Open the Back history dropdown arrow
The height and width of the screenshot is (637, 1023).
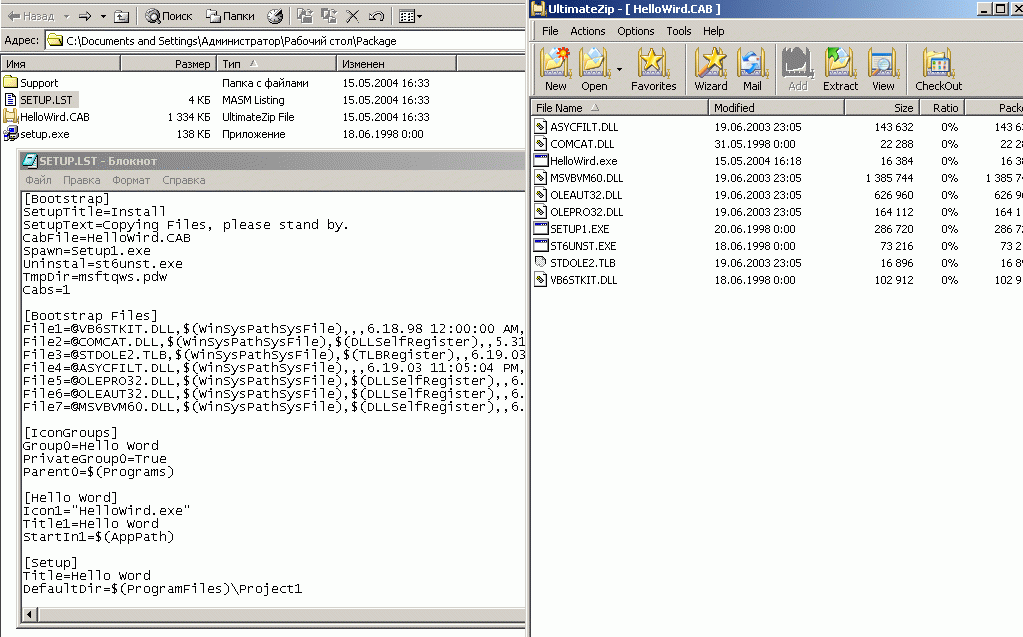click(67, 16)
